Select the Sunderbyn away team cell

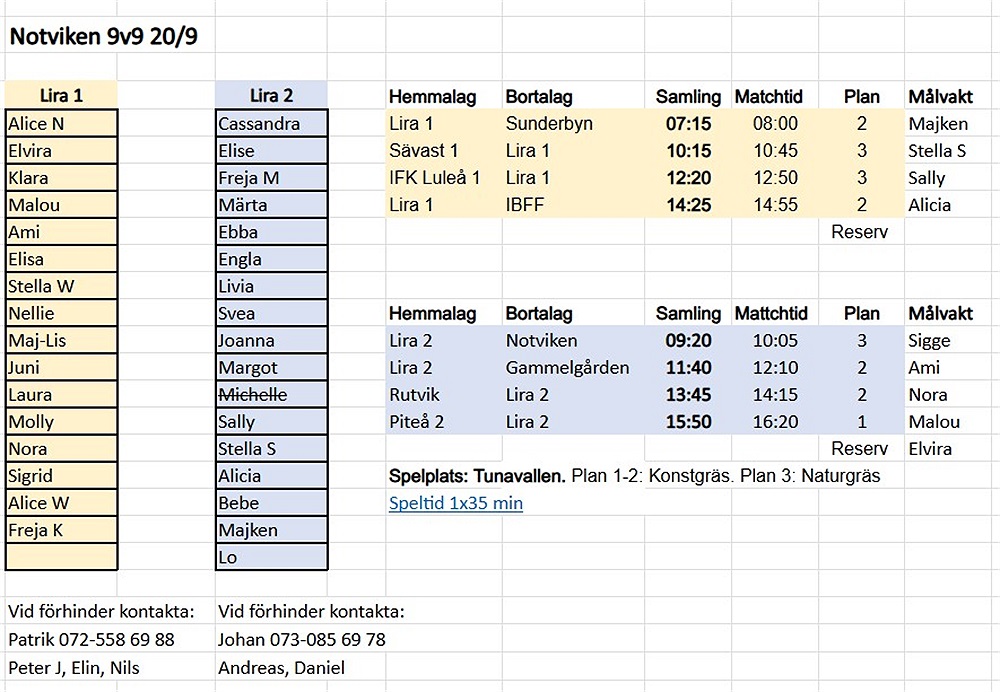pyautogui.click(x=549, y=124)
